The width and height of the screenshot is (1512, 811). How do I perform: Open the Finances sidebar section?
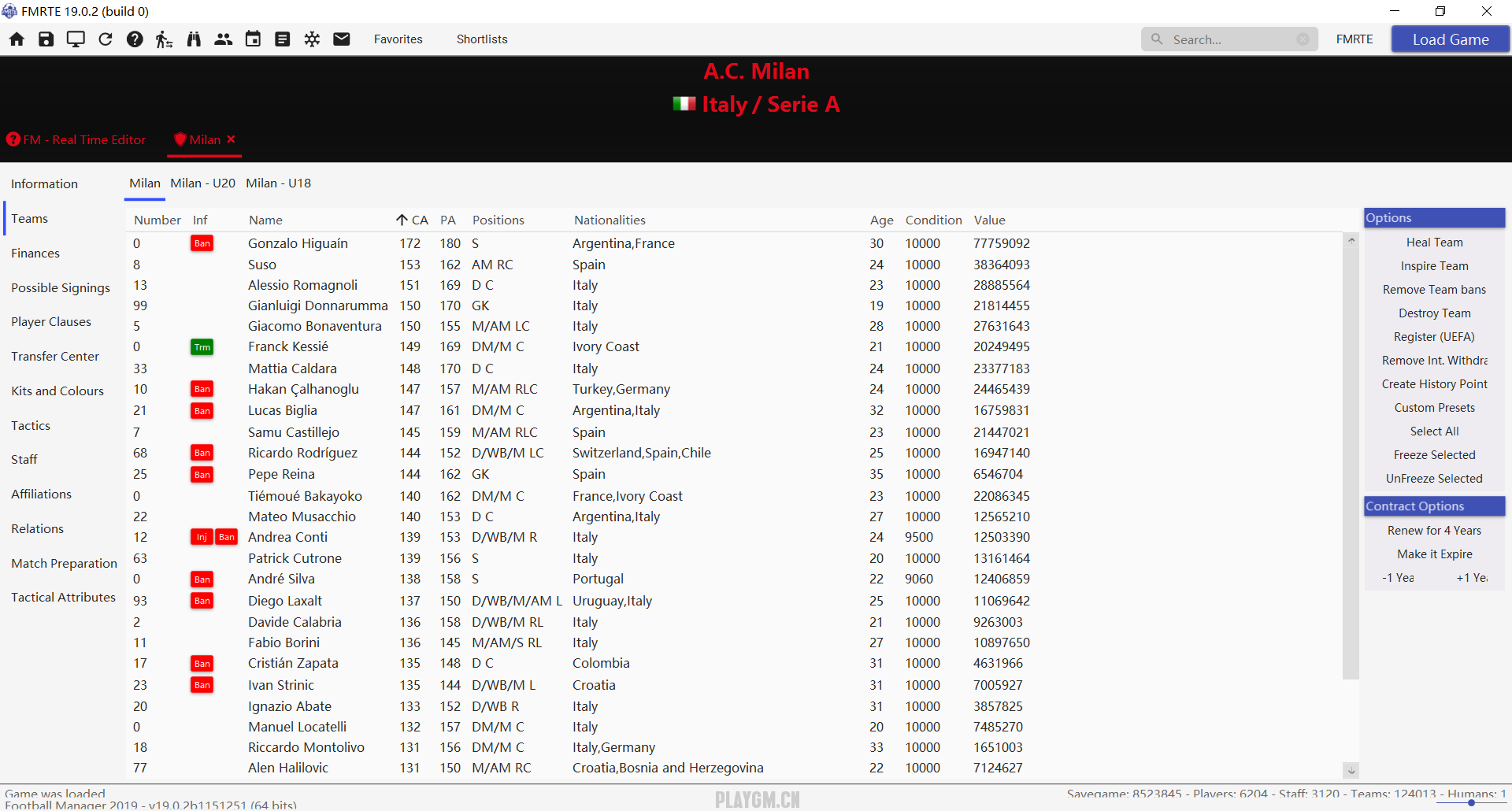coord(35,253)
